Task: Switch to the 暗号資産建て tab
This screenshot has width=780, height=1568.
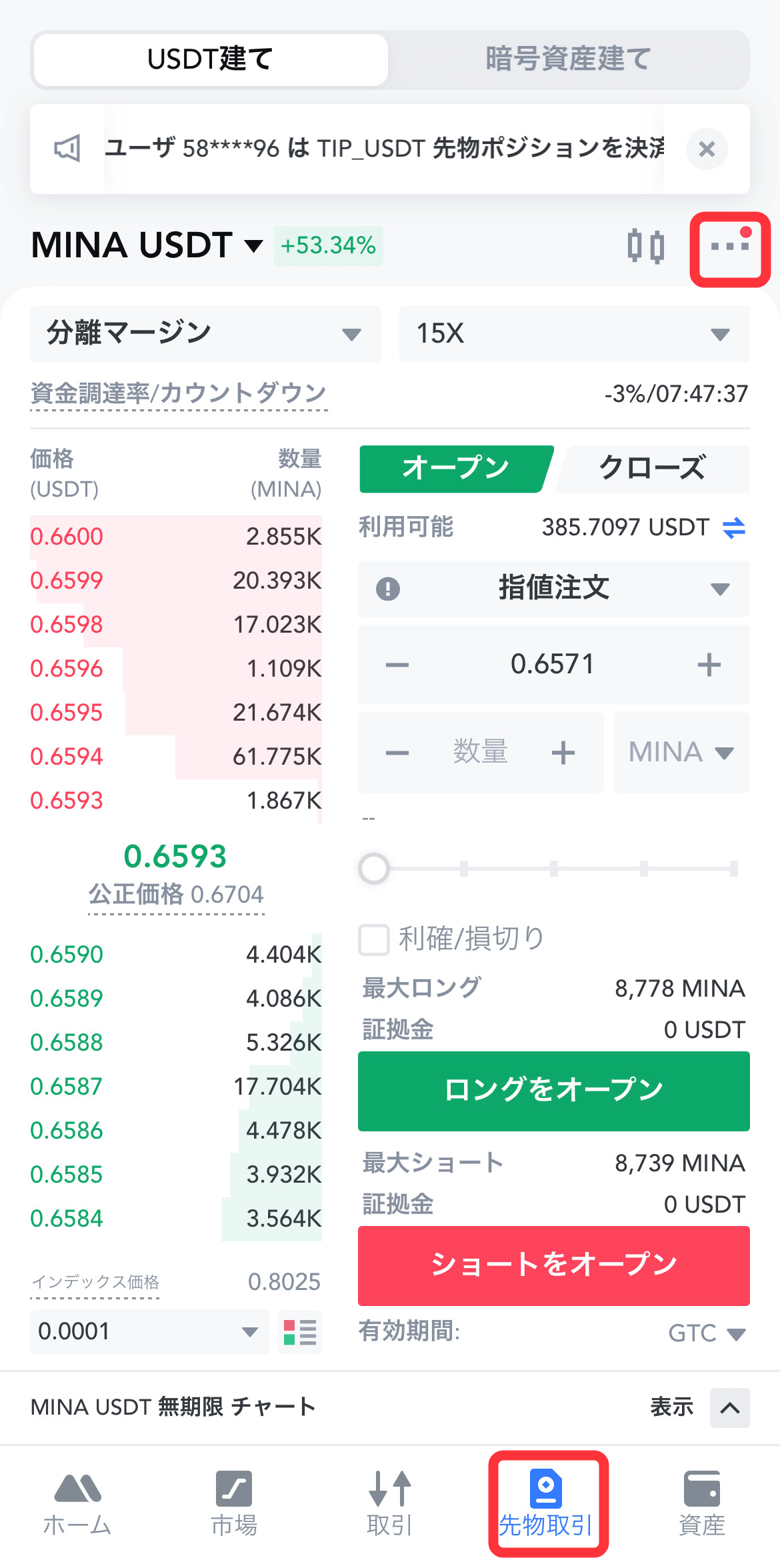Action: point(568,59)
